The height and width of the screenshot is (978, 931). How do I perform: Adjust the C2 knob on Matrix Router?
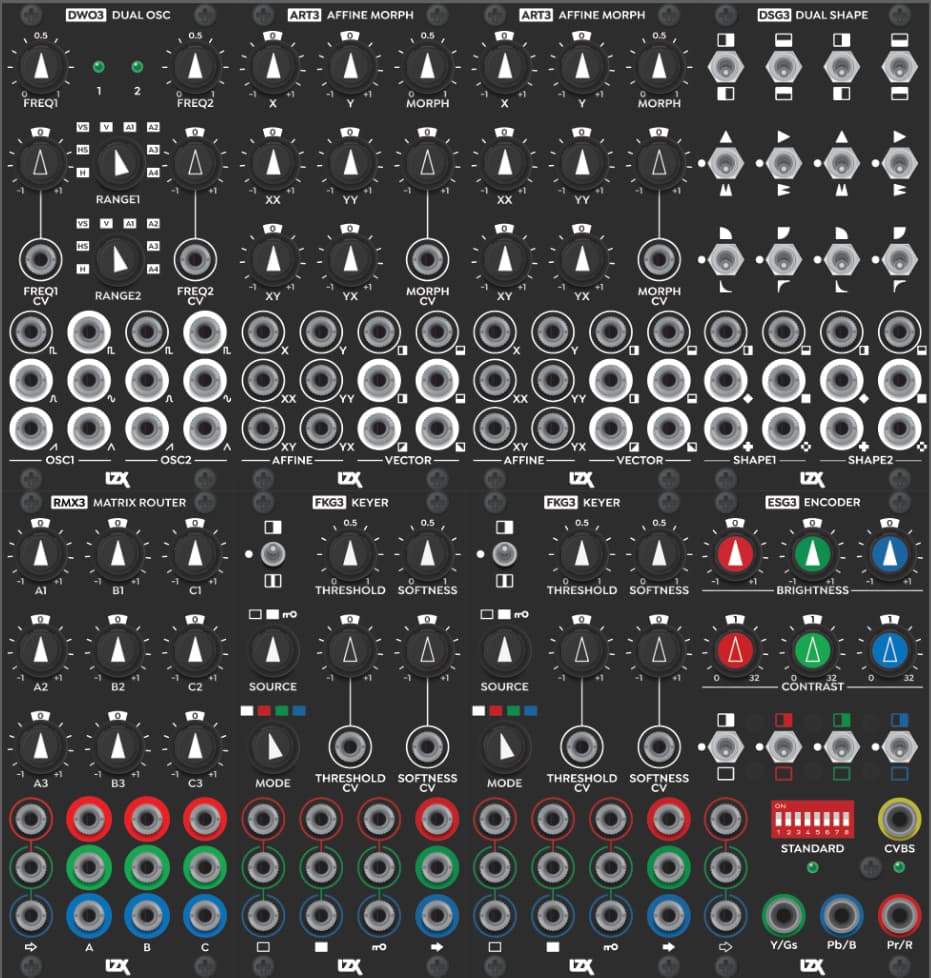(x=195, y=650)
